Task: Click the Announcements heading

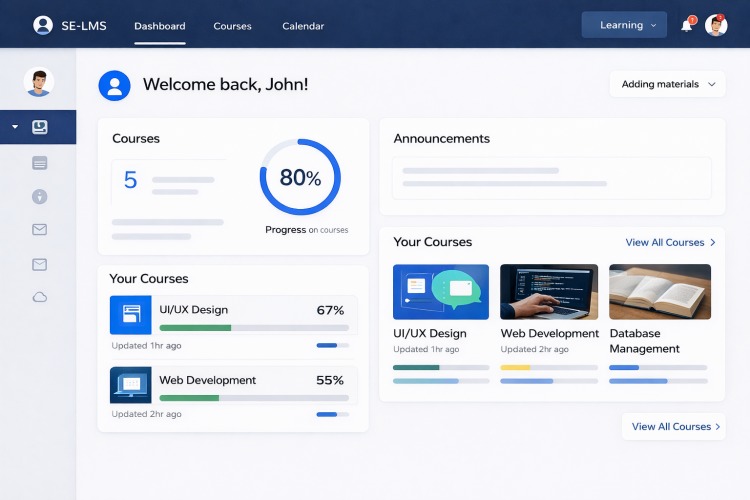Action: coord(441,139)
